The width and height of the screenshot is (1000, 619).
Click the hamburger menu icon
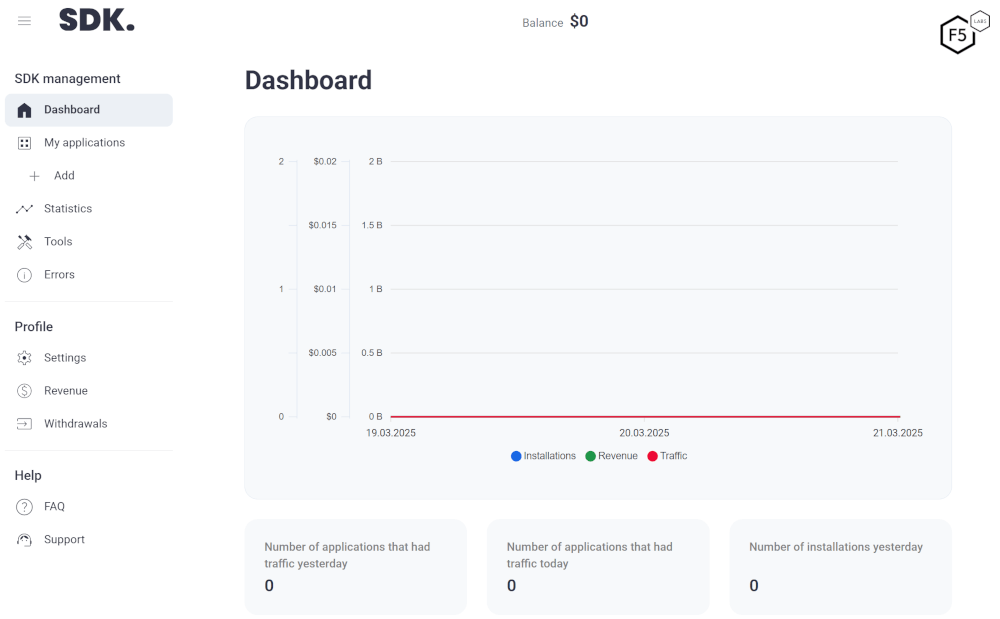coord(24,21)
